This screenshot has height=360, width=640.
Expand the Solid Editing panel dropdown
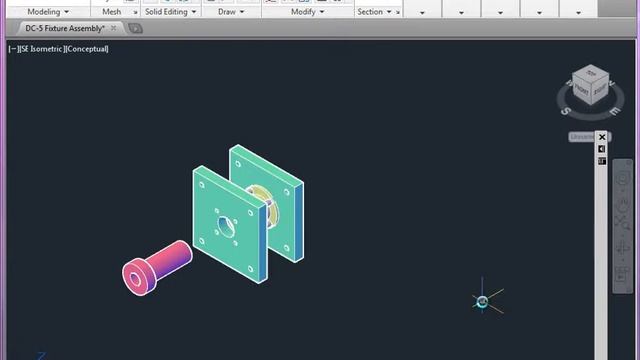(194, 12)
